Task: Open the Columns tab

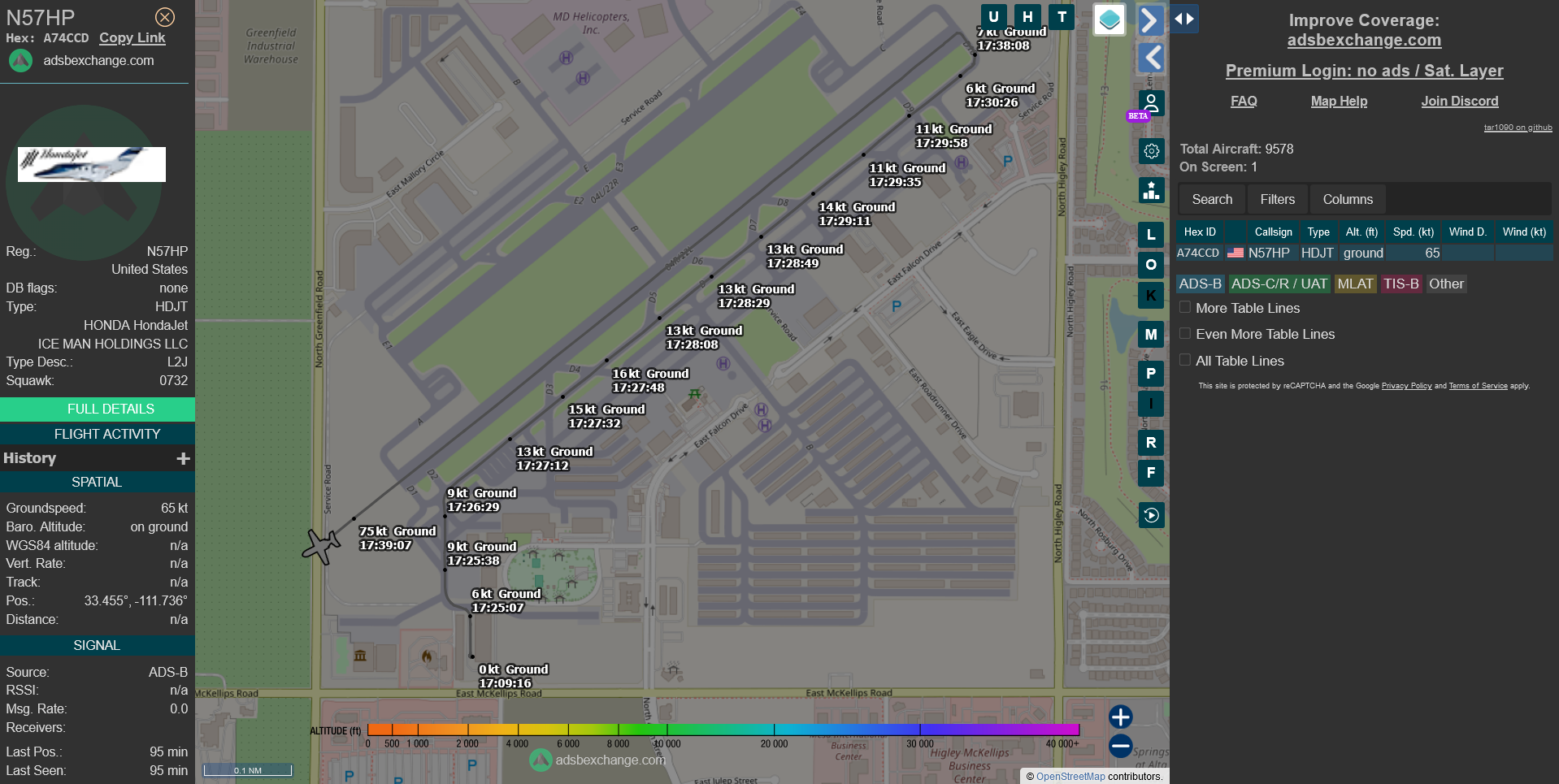Action: coord(1348,199)
